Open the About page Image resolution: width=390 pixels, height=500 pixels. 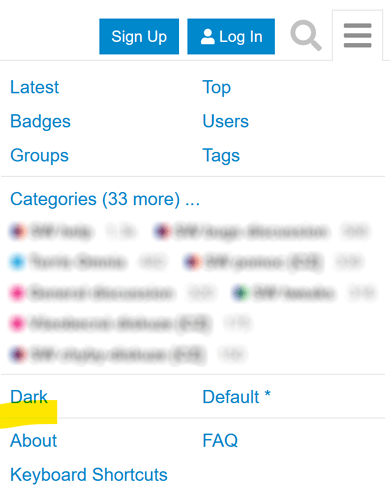click(34, 441)
